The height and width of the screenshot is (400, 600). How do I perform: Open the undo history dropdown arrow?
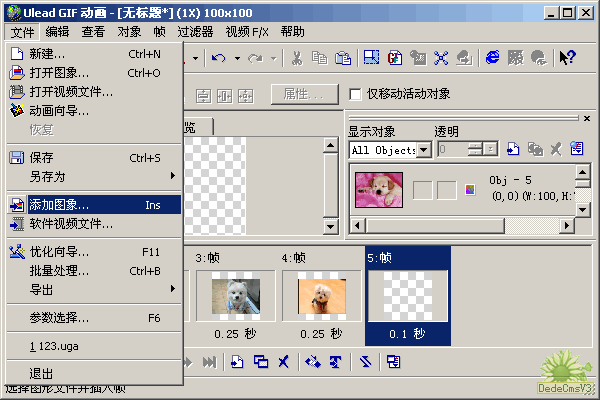[x=237, y=59]
